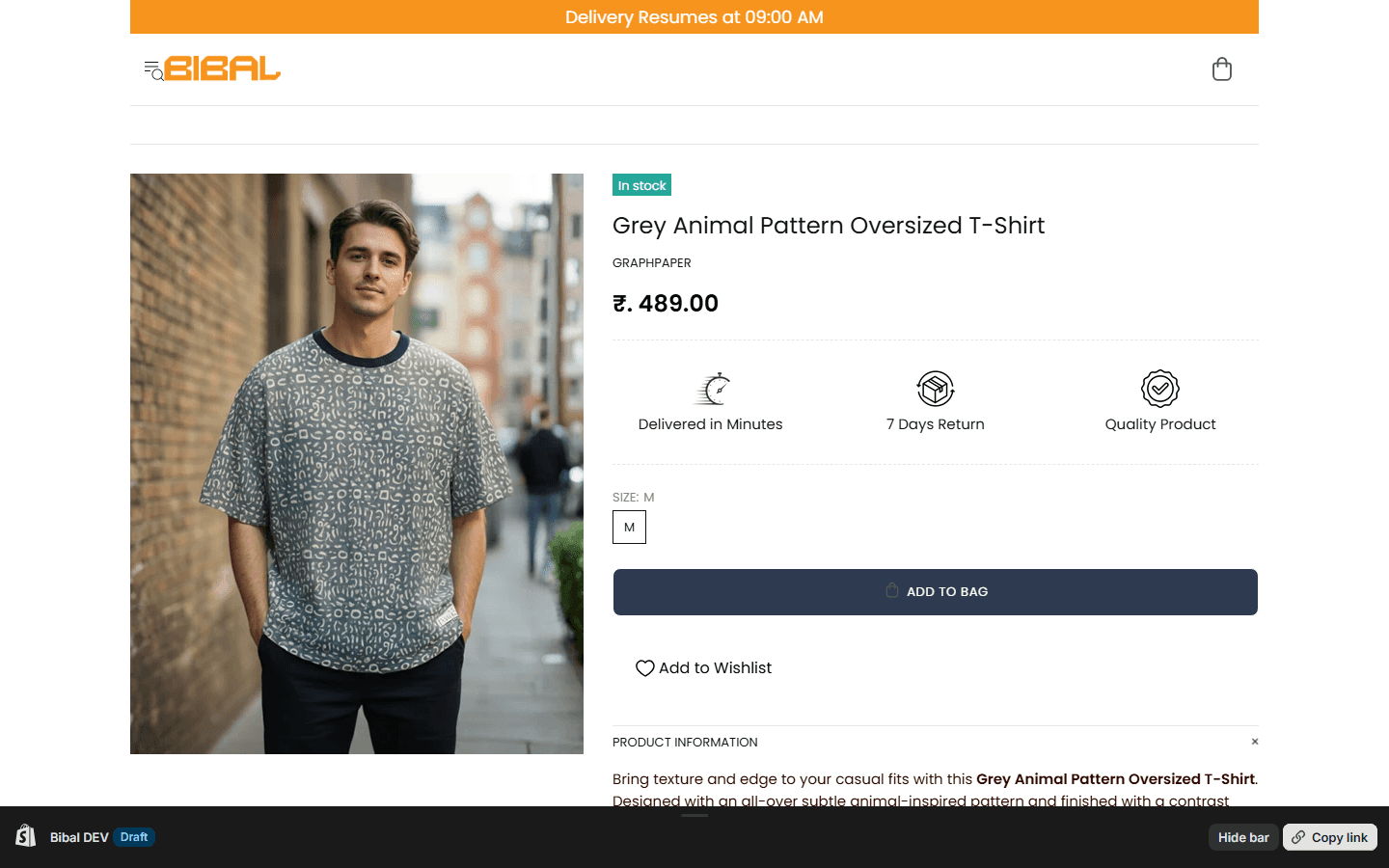The width and height of the screenshot is (1389, 868).
Task: Click the Delivery Resumes announcement banner
Action: [694, 17]
